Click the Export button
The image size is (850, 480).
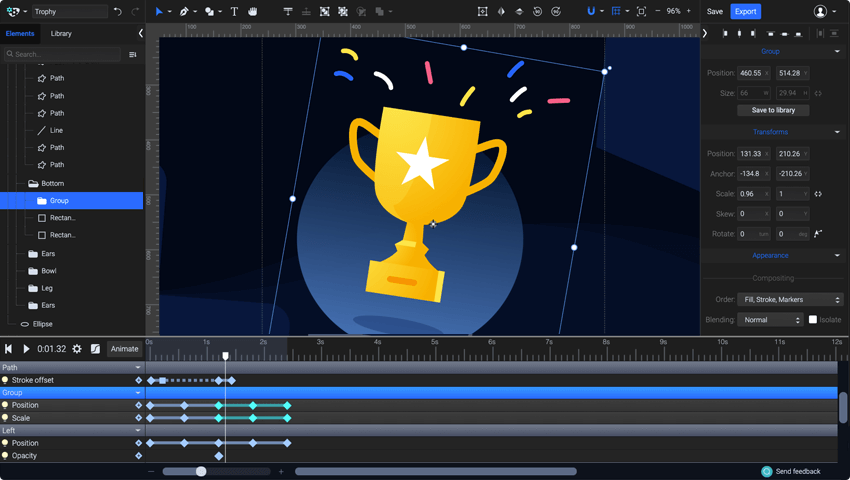tap(745, 11)
